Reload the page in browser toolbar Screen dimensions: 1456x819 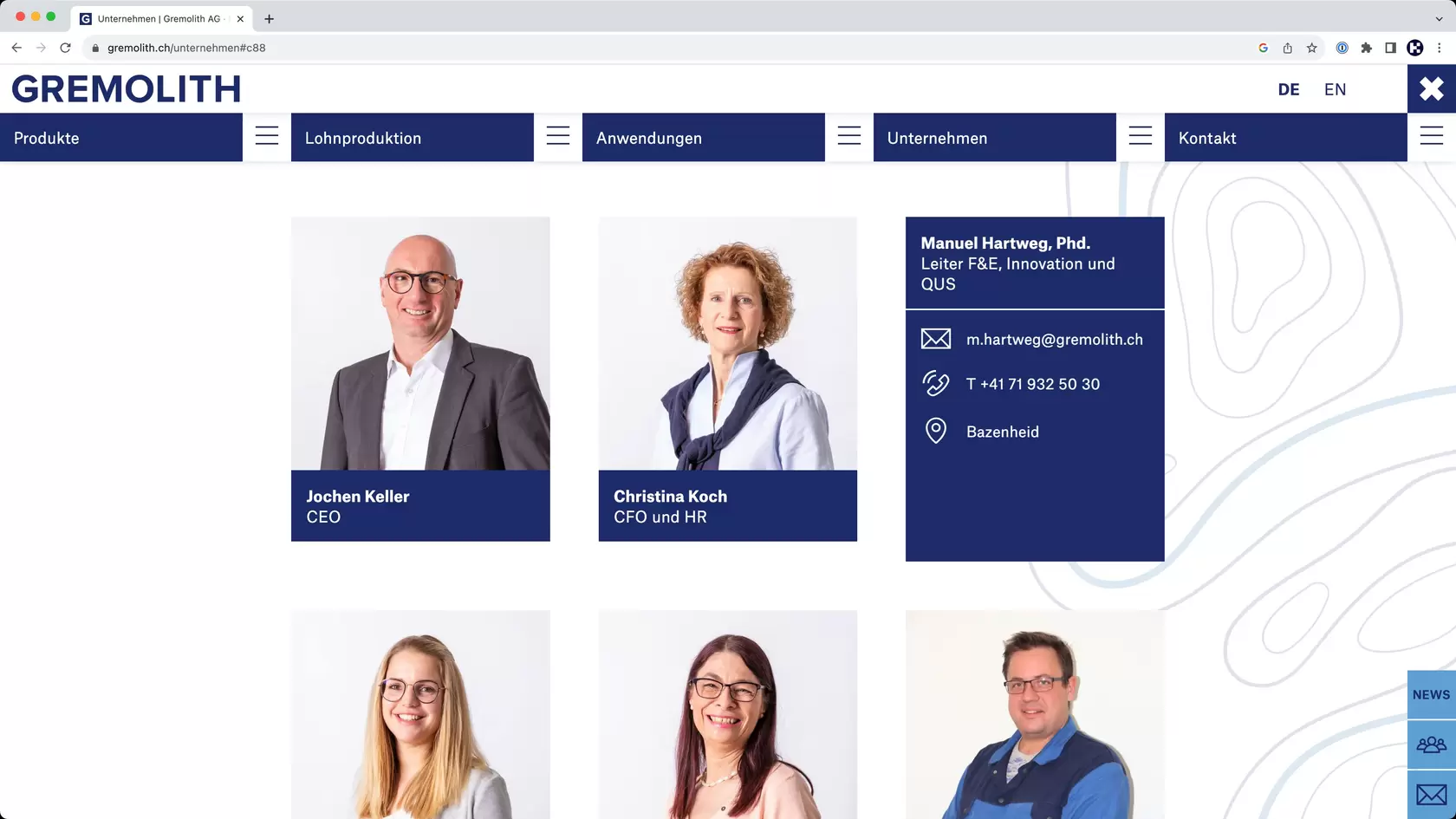(x=65, y=48)
